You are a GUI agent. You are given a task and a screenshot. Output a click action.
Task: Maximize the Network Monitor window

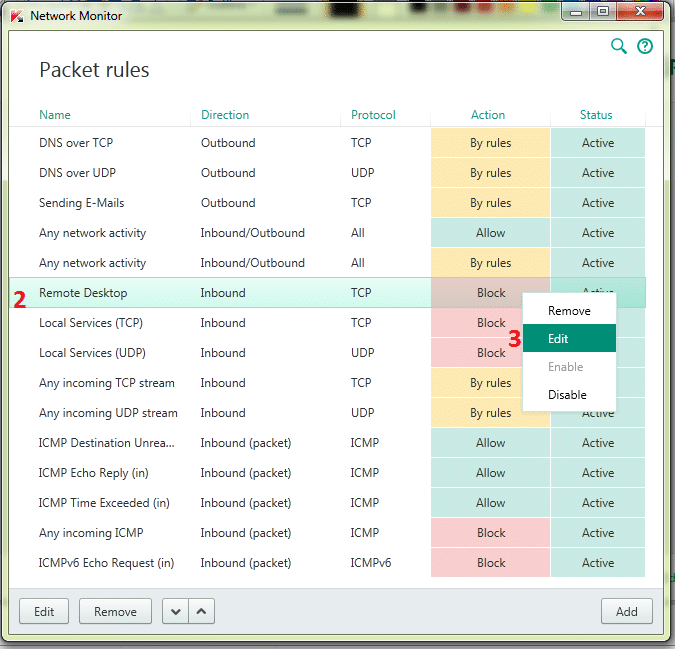(x=603, y=12)
